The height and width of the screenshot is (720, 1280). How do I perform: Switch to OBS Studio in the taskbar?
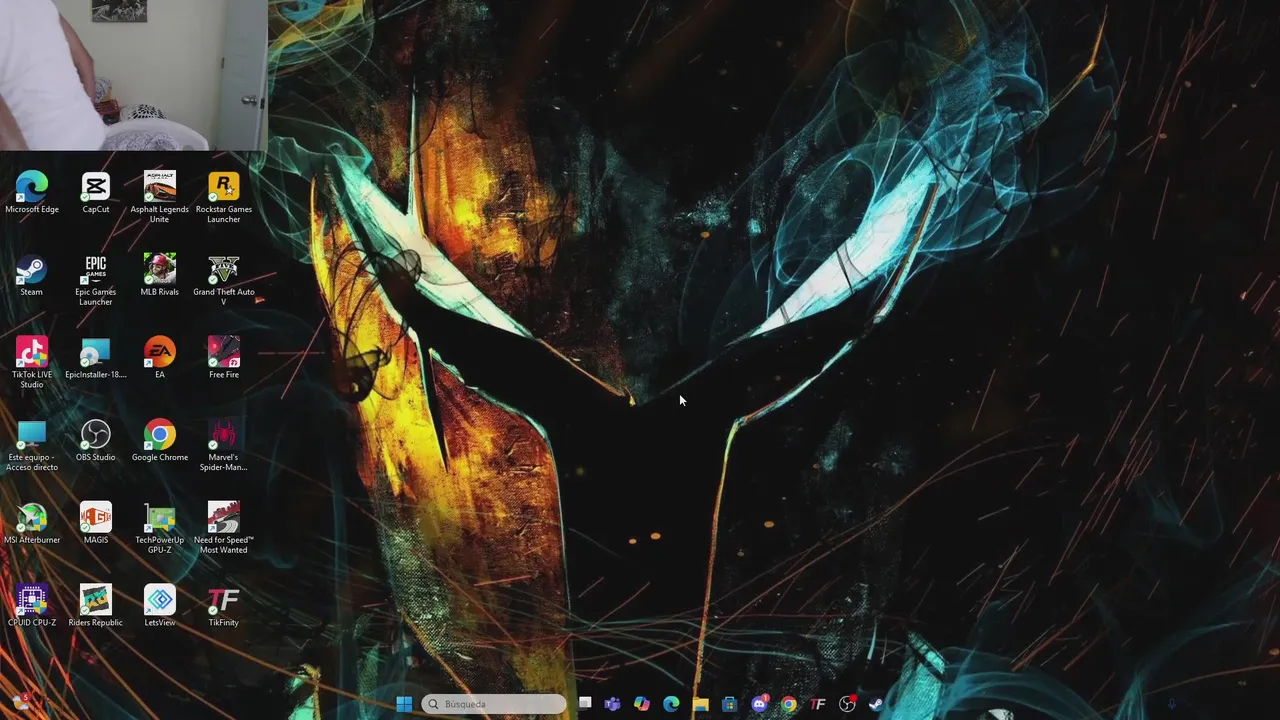[x=847, y=704]
